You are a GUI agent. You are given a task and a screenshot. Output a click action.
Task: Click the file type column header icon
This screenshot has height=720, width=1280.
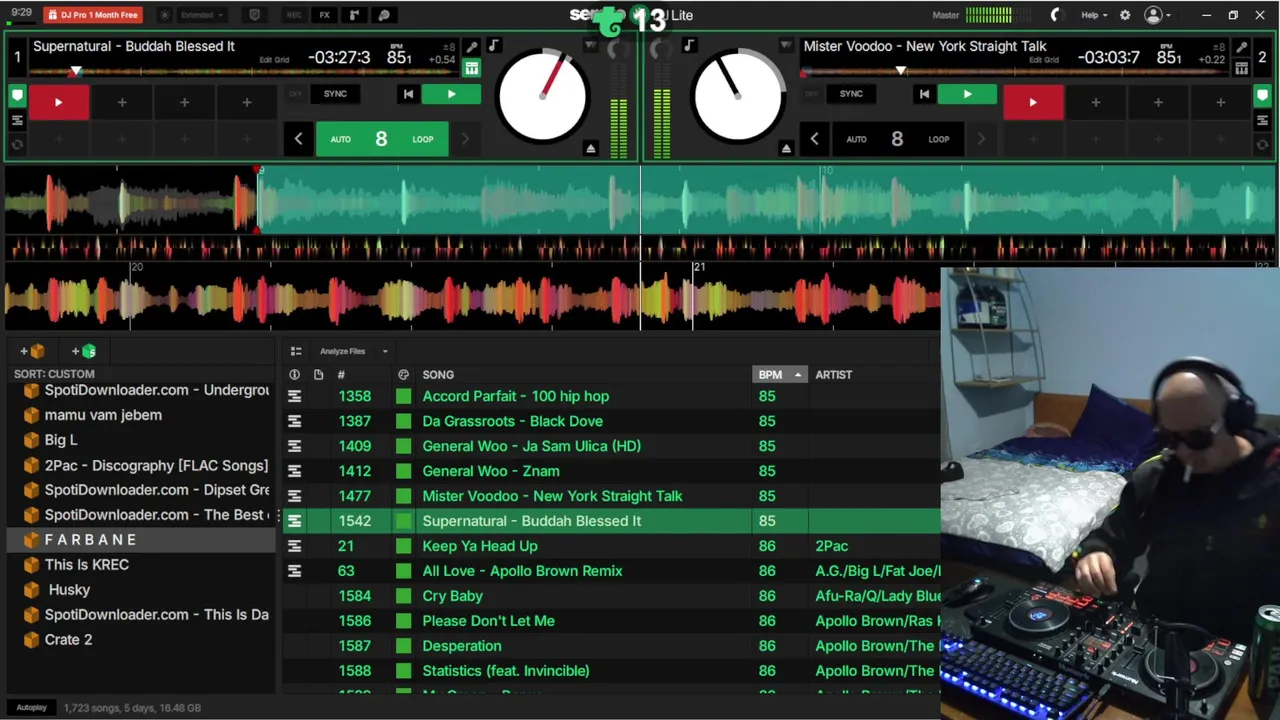318,375
